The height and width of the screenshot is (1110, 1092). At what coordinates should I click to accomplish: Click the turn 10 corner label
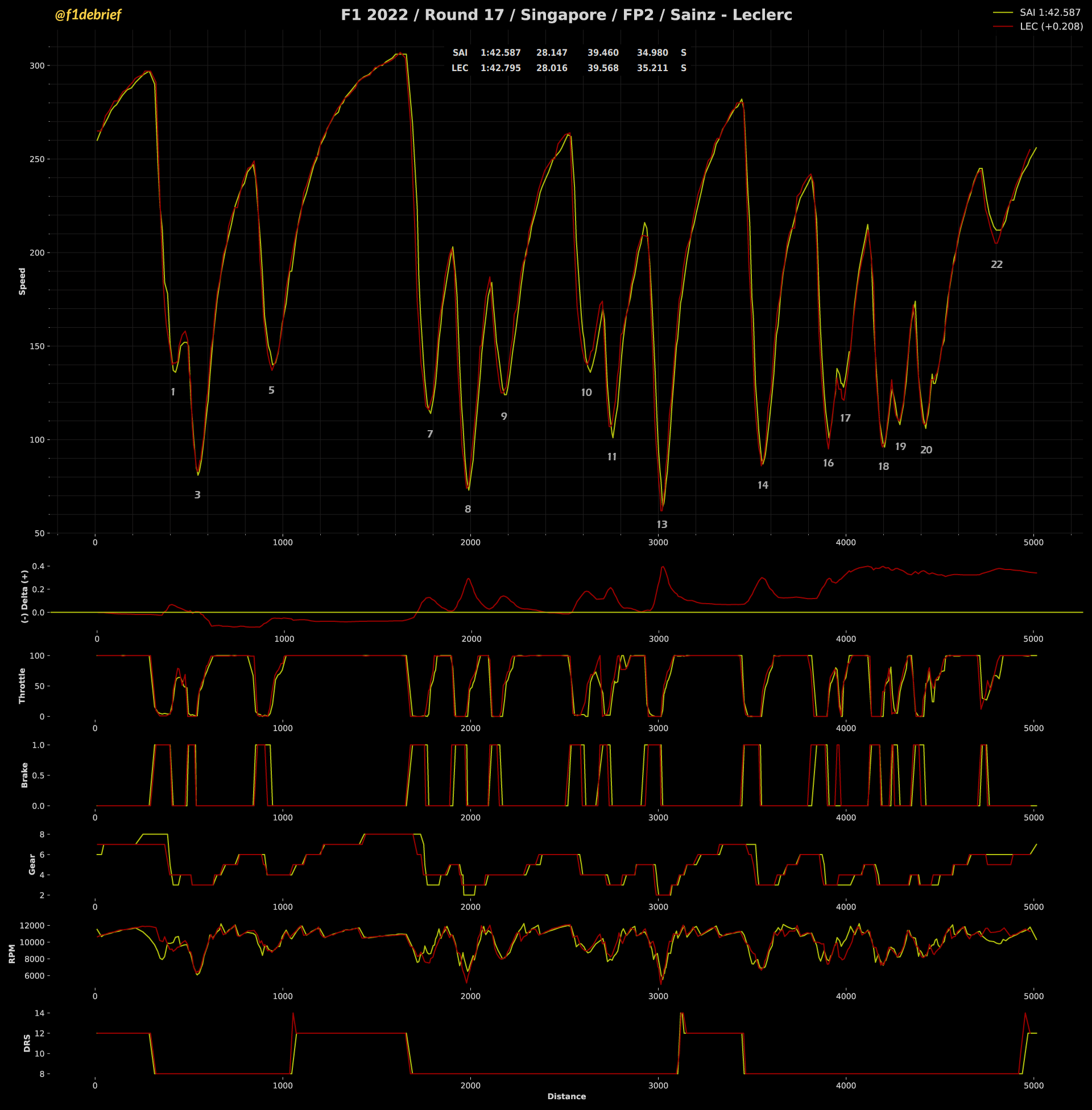point(586,393)
